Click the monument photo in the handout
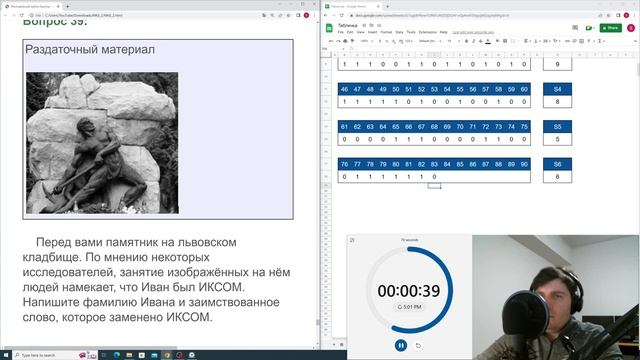The width and height of the screenshot is (640, 360). [102, 143]
